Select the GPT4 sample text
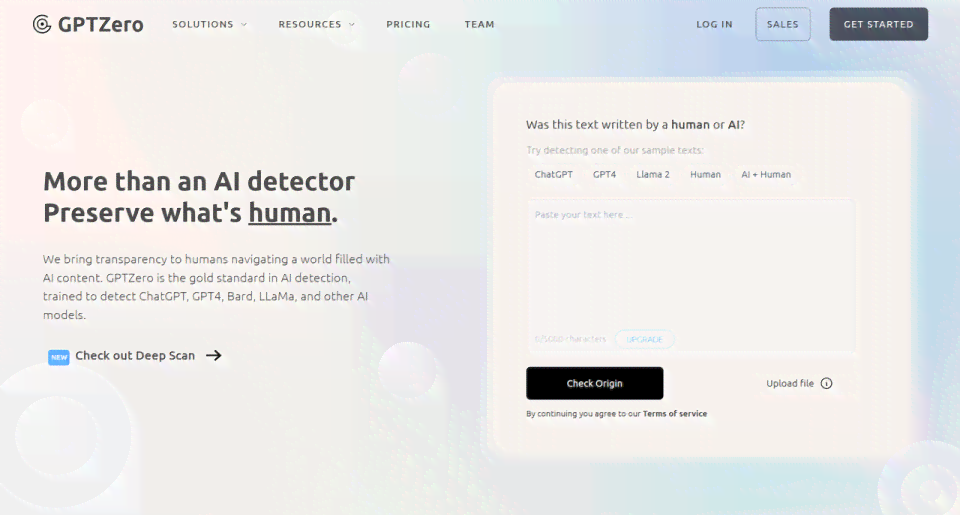The image size is (960, 515). pos(604,175)
